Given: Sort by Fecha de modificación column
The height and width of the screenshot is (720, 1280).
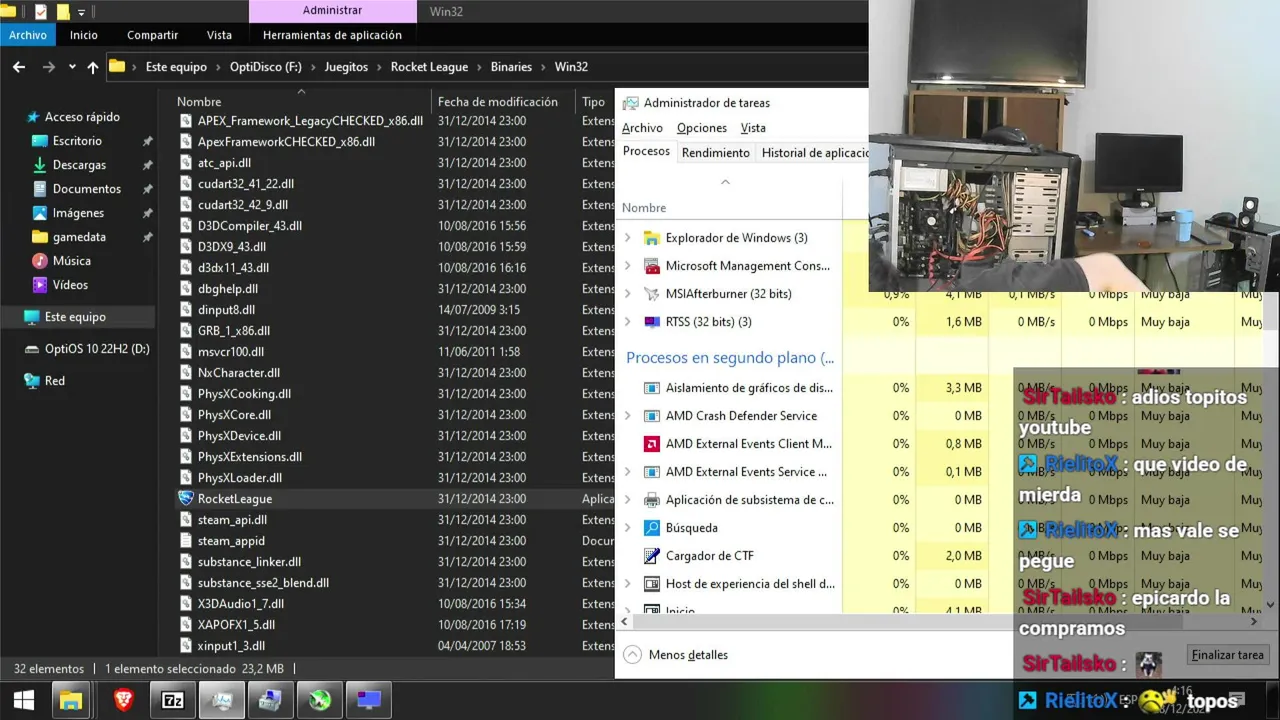Looking at the screenshot, I should tap(497, 102).
